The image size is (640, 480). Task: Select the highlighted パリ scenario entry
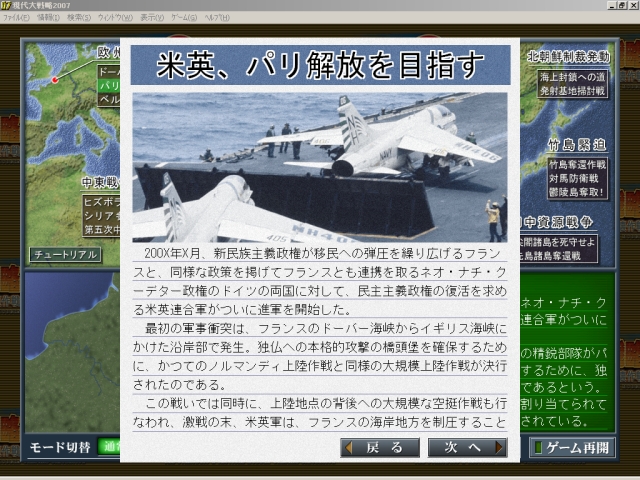[x=109, y=86]
